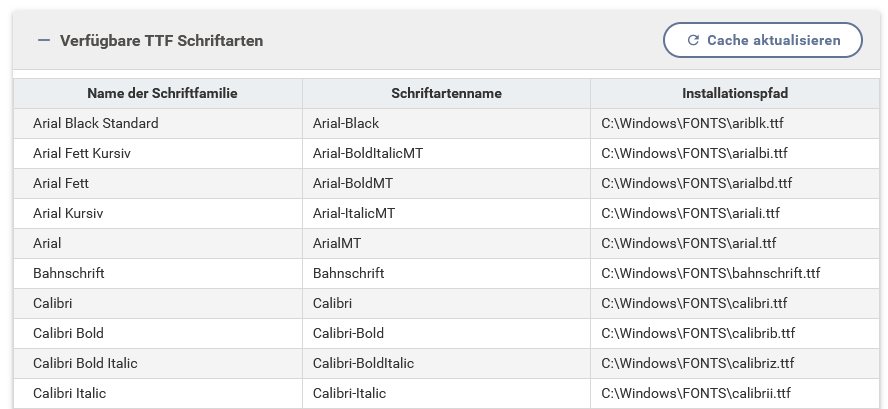Click the Schriftartenname column header
The image size is (888, 409).
(x=446, y=94)
